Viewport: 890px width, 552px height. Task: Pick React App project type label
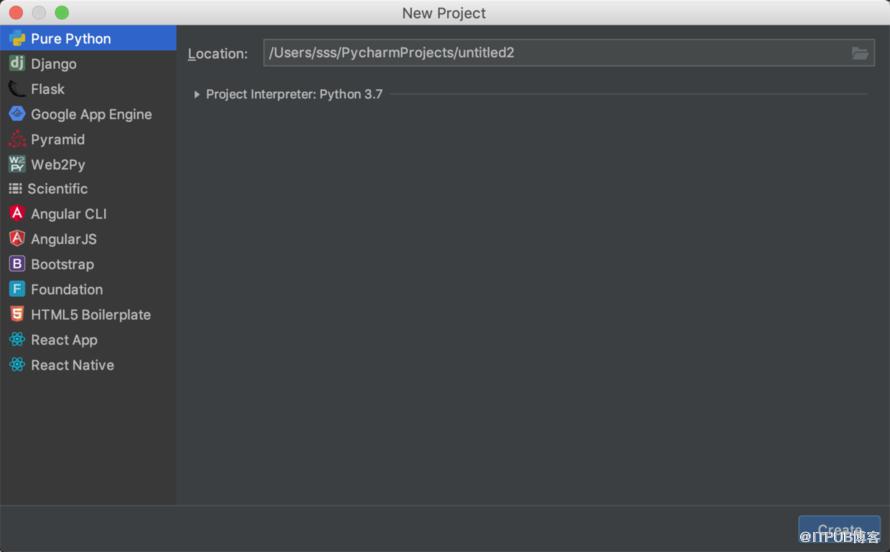64,340
